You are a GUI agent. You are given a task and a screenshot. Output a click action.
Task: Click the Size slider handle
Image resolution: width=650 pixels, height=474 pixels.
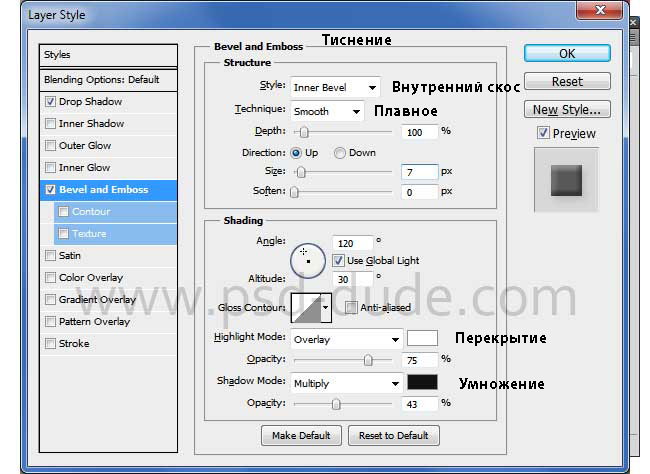click(301, 172)
